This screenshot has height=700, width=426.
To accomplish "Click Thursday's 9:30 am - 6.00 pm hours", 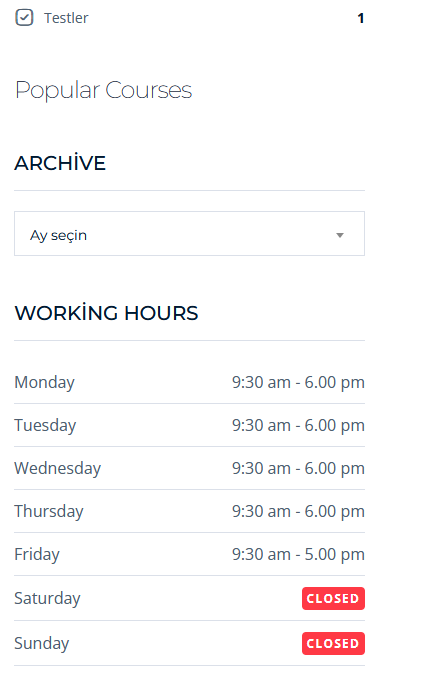I will [298, 511].
